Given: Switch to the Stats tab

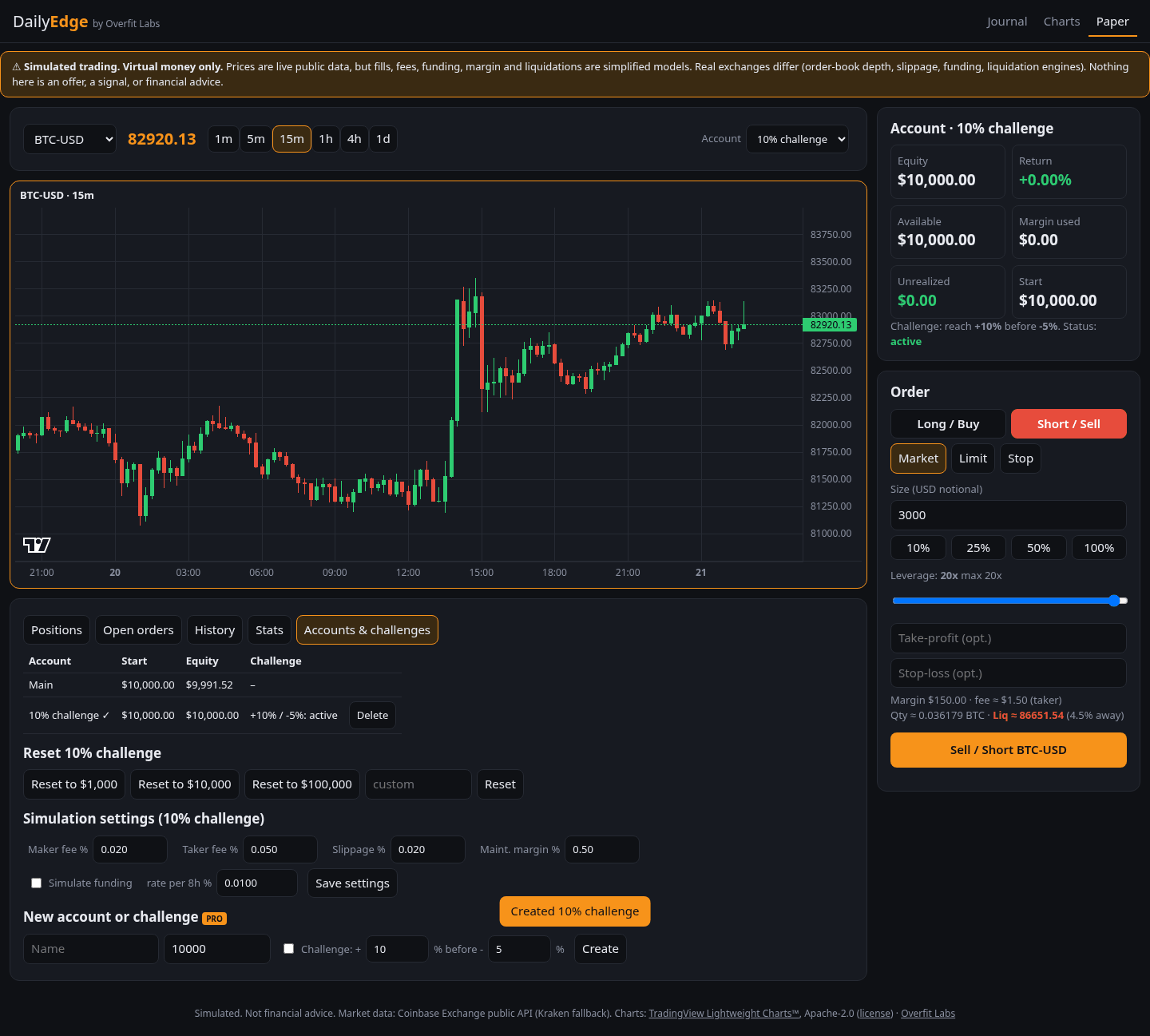Looking at the screenshot, I should 269,630.
